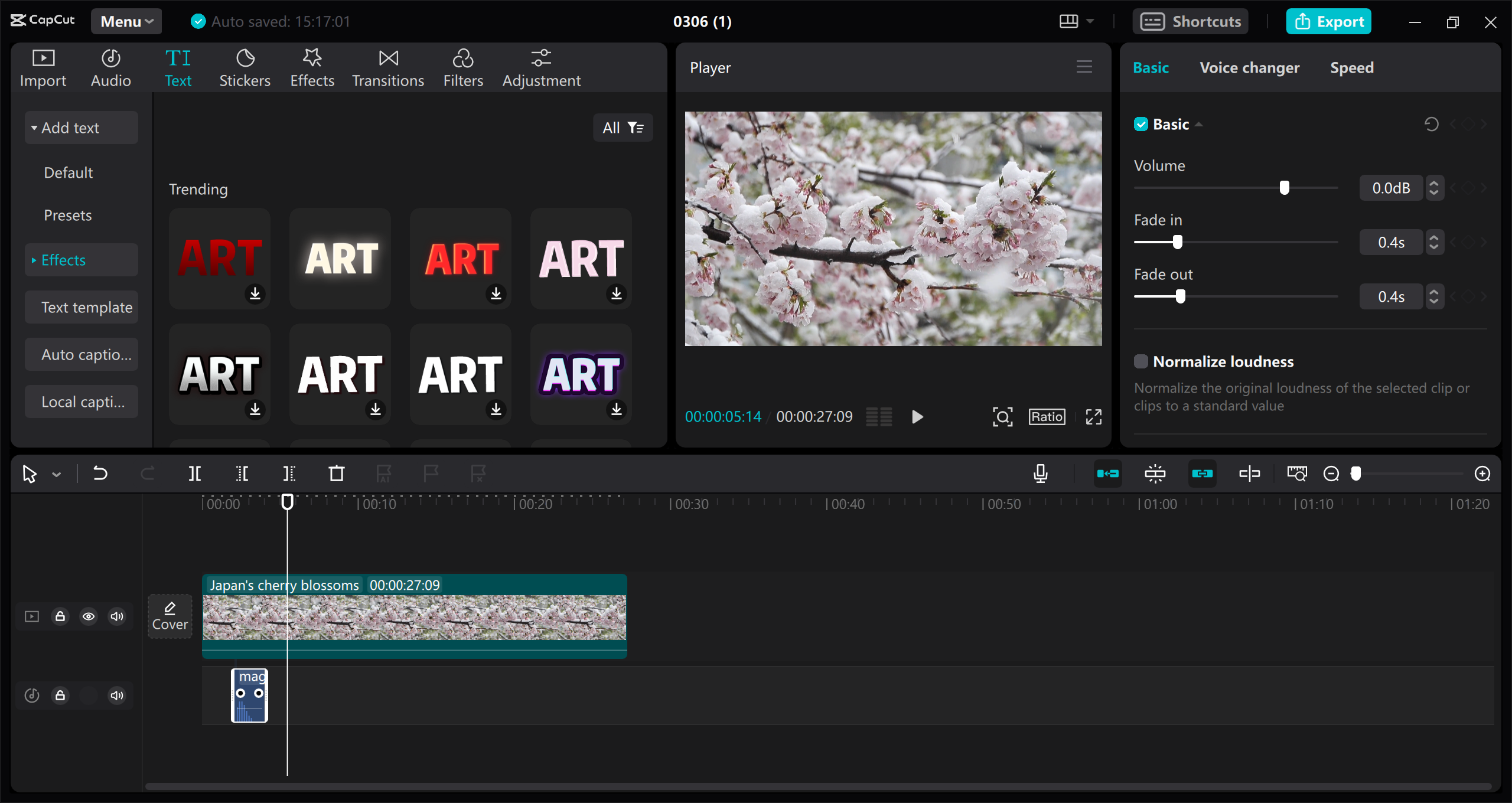This screenshot has width=1512, height=803.
Task: Toggle visibility of the video track
Action: (x=89, y=616)
